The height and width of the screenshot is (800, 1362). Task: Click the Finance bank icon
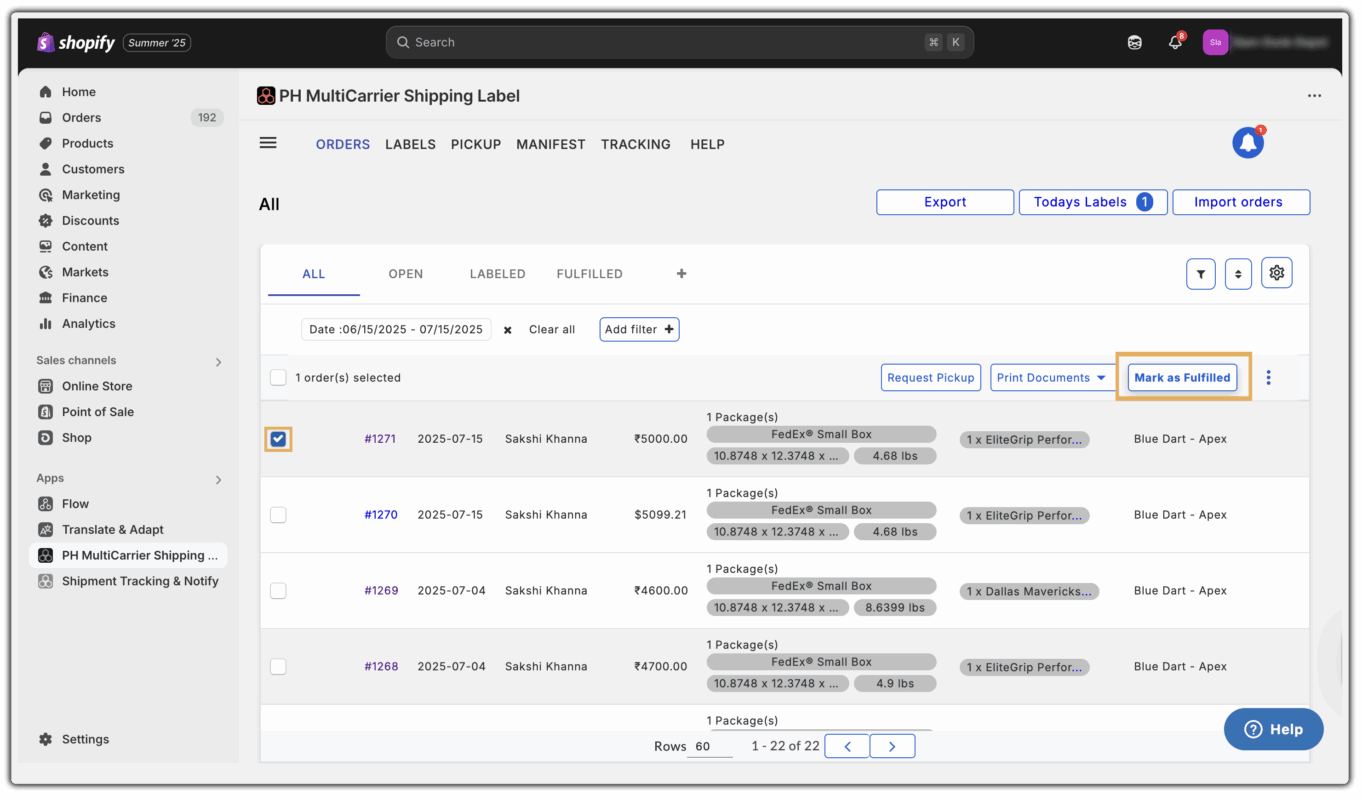tap(45, 298)
